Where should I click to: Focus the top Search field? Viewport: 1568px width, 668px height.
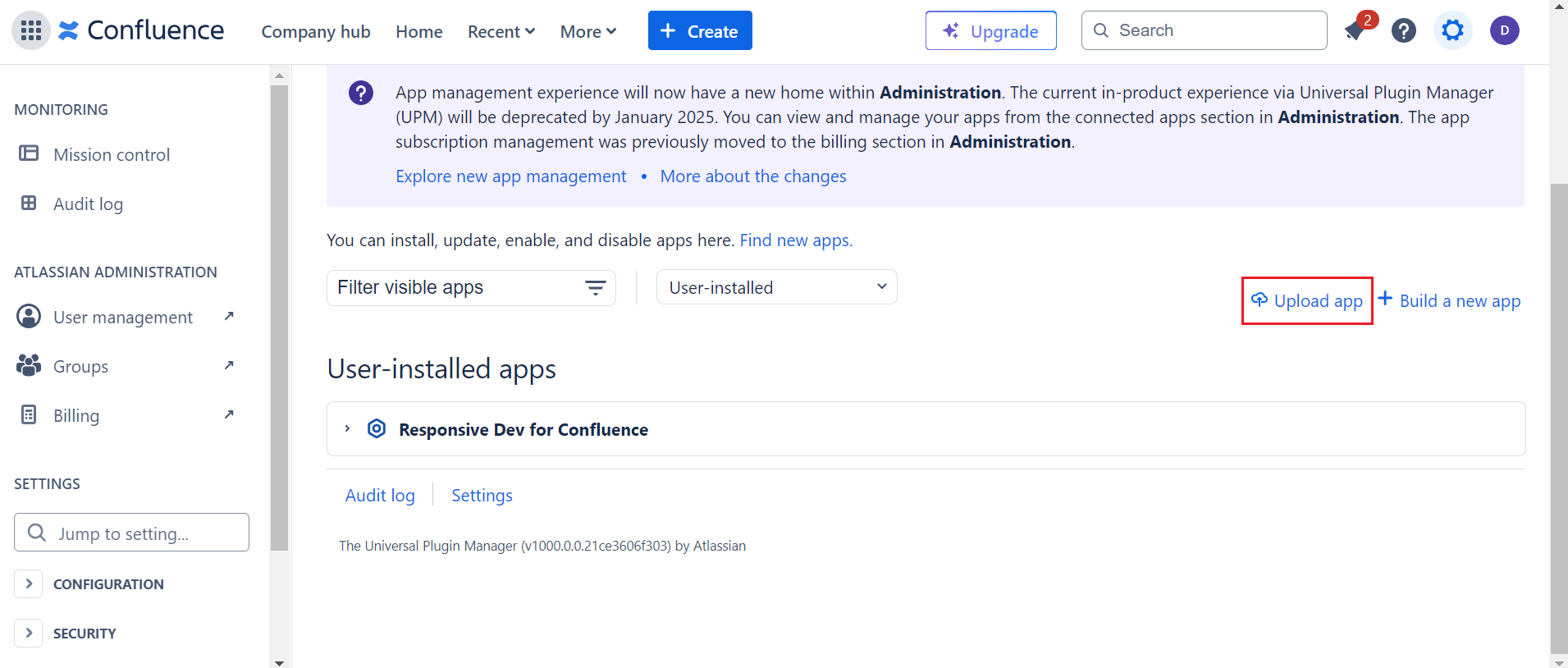click(1204, 30)
